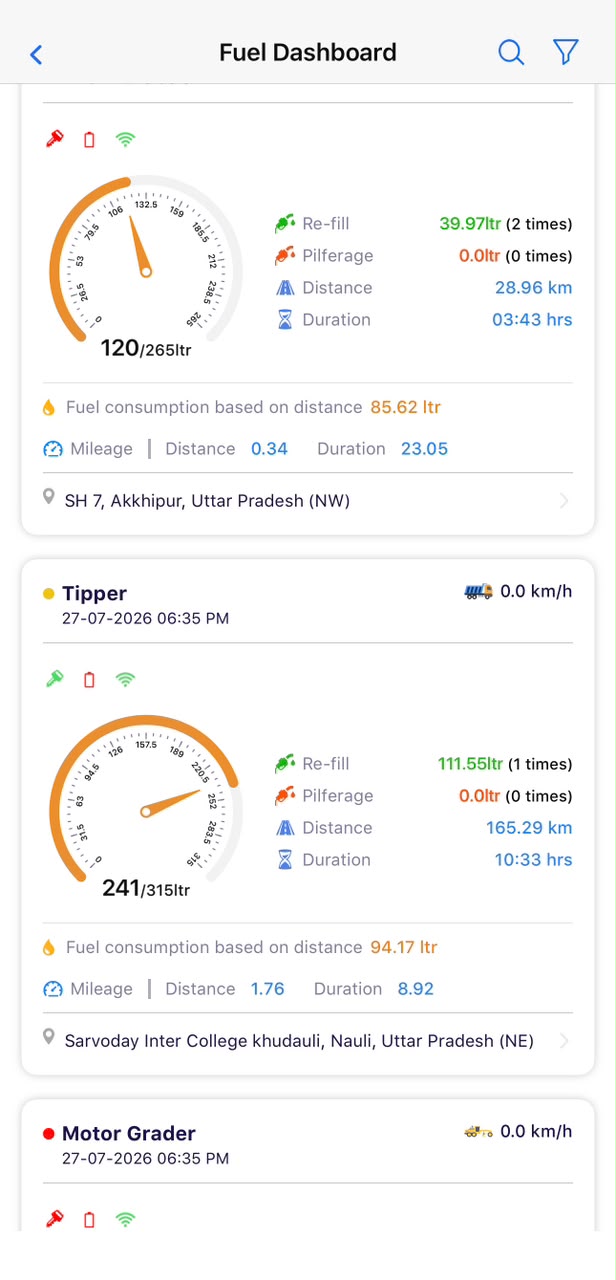This screenshot has height=1280, width=616.
Task: Tap Pilferage icon in Tipper card
Action: tap(285, 795)
